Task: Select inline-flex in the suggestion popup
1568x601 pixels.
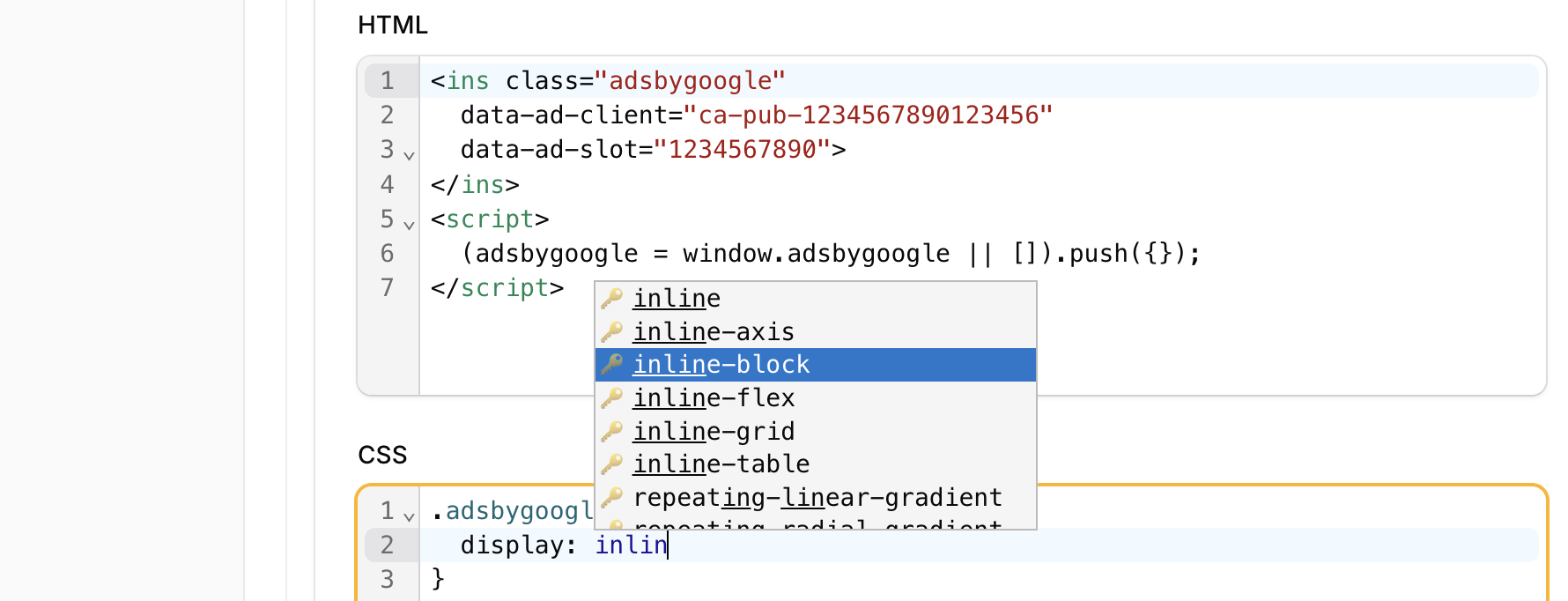Action: [816, 398]
